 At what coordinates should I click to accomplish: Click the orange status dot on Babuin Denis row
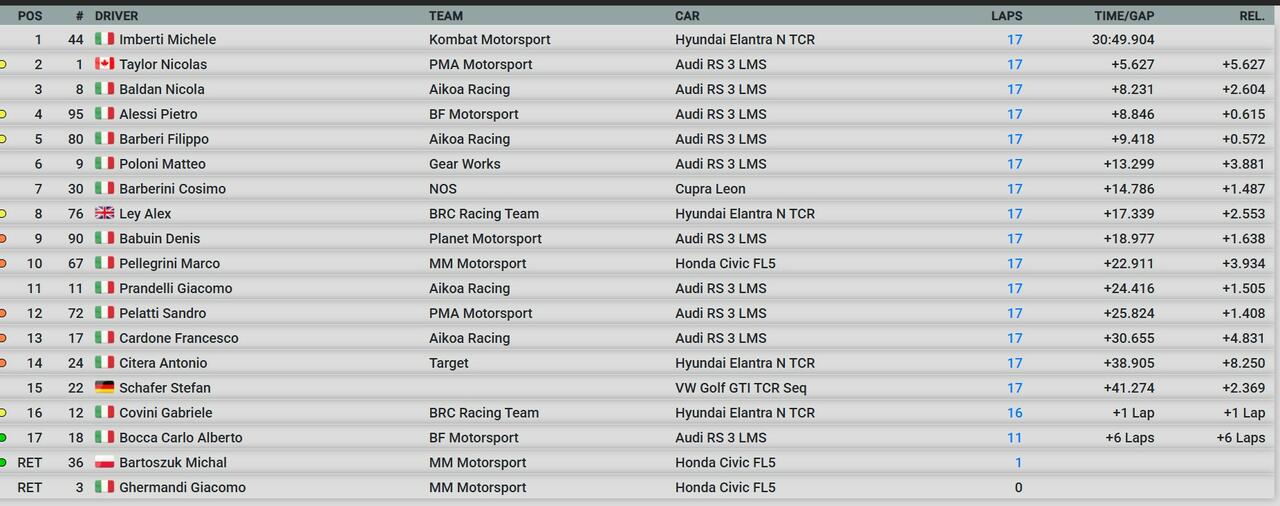pos(3,238)
